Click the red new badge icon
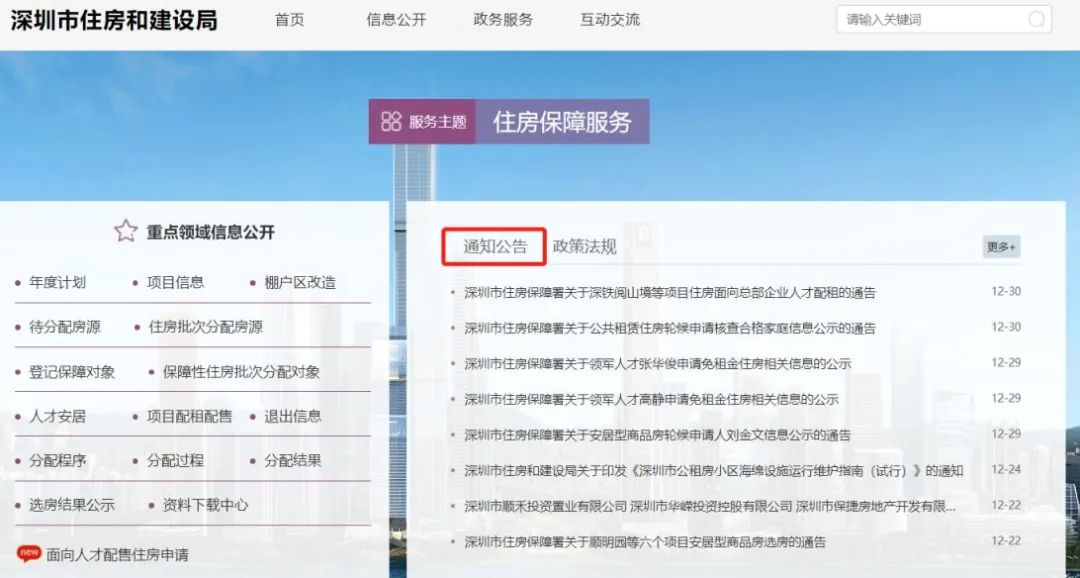 point(29,553)
